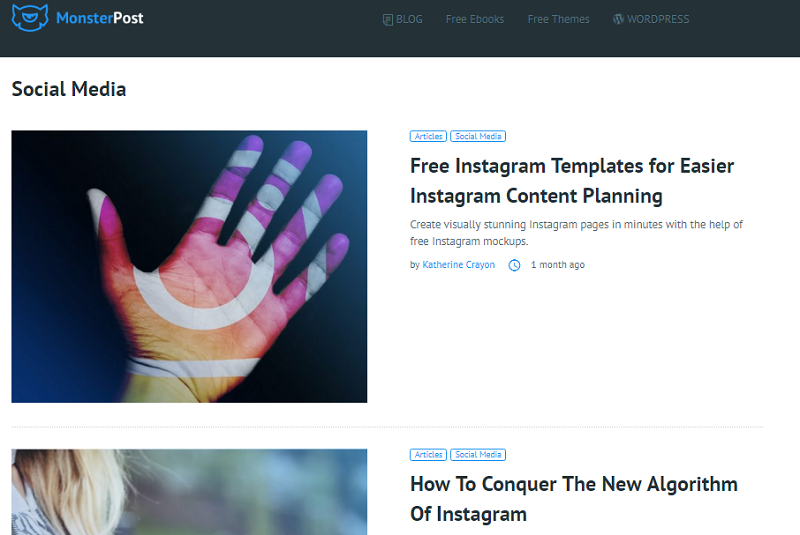Click the MonsterPost cat logo icon

[30, 17]
